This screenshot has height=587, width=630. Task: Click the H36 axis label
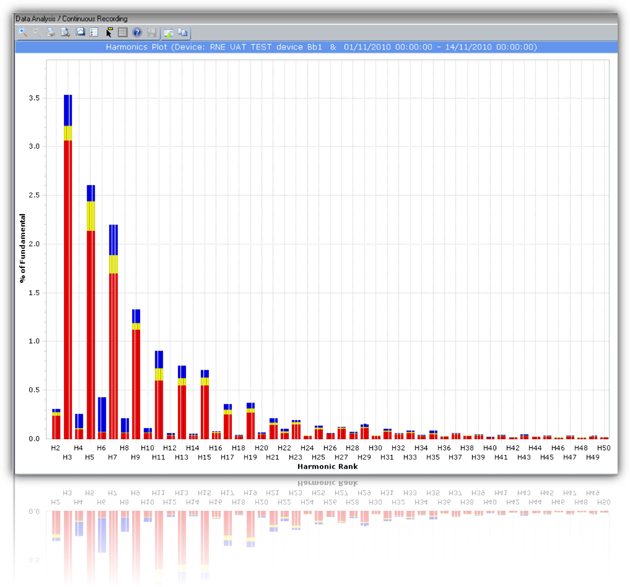[x=444, y=448]
